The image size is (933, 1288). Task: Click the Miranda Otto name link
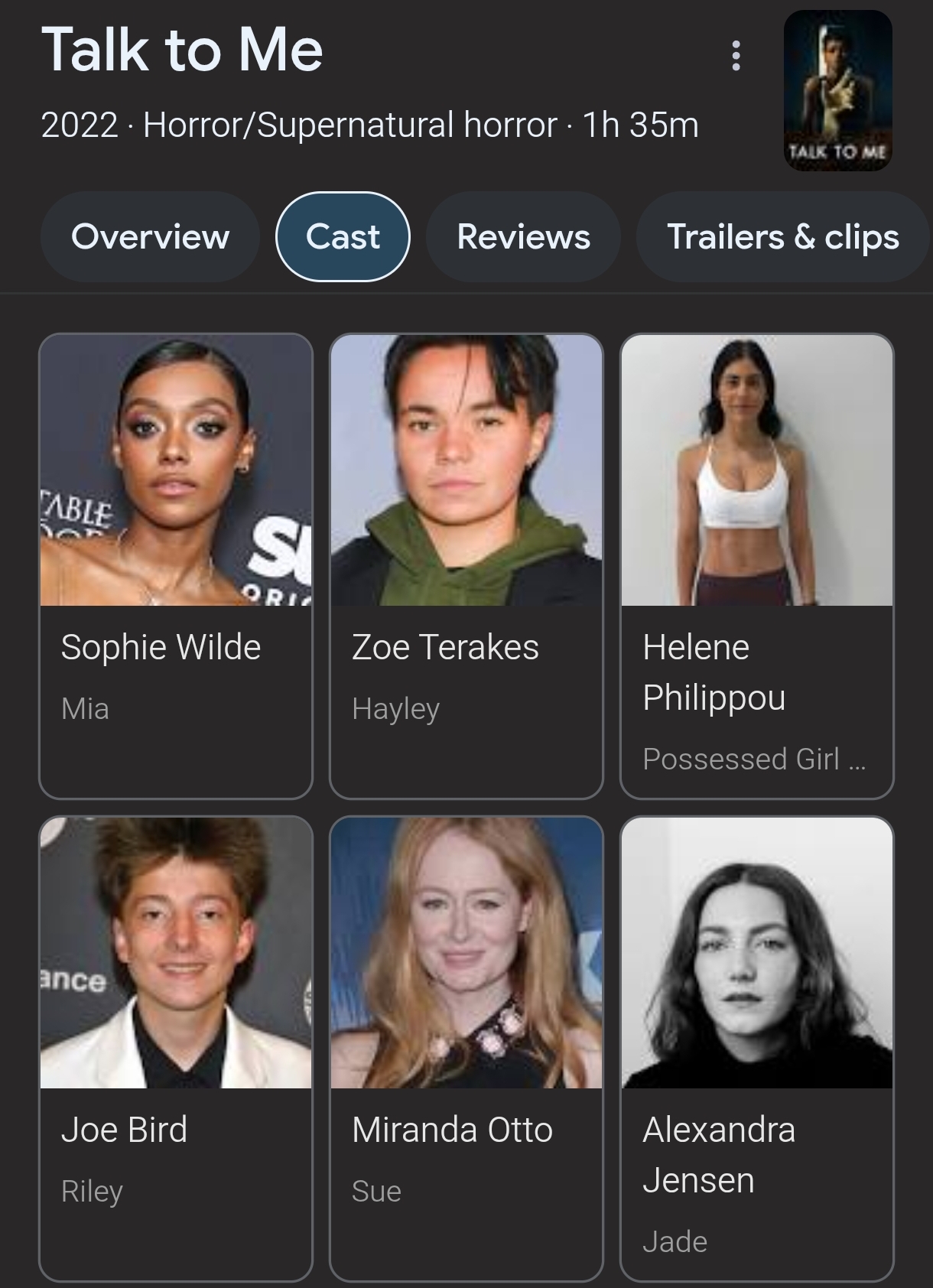[x=452, y=1130]
